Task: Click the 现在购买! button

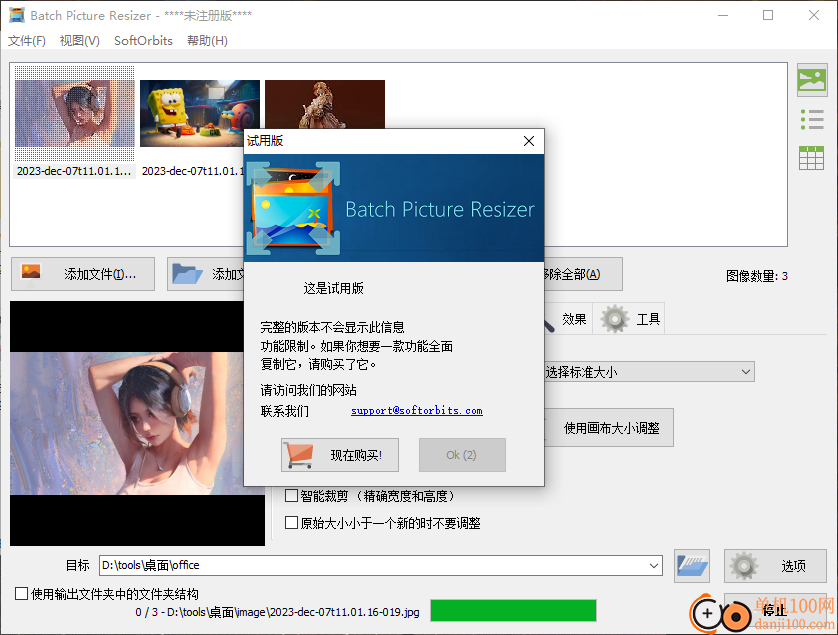Action: [x=340, y=455]
